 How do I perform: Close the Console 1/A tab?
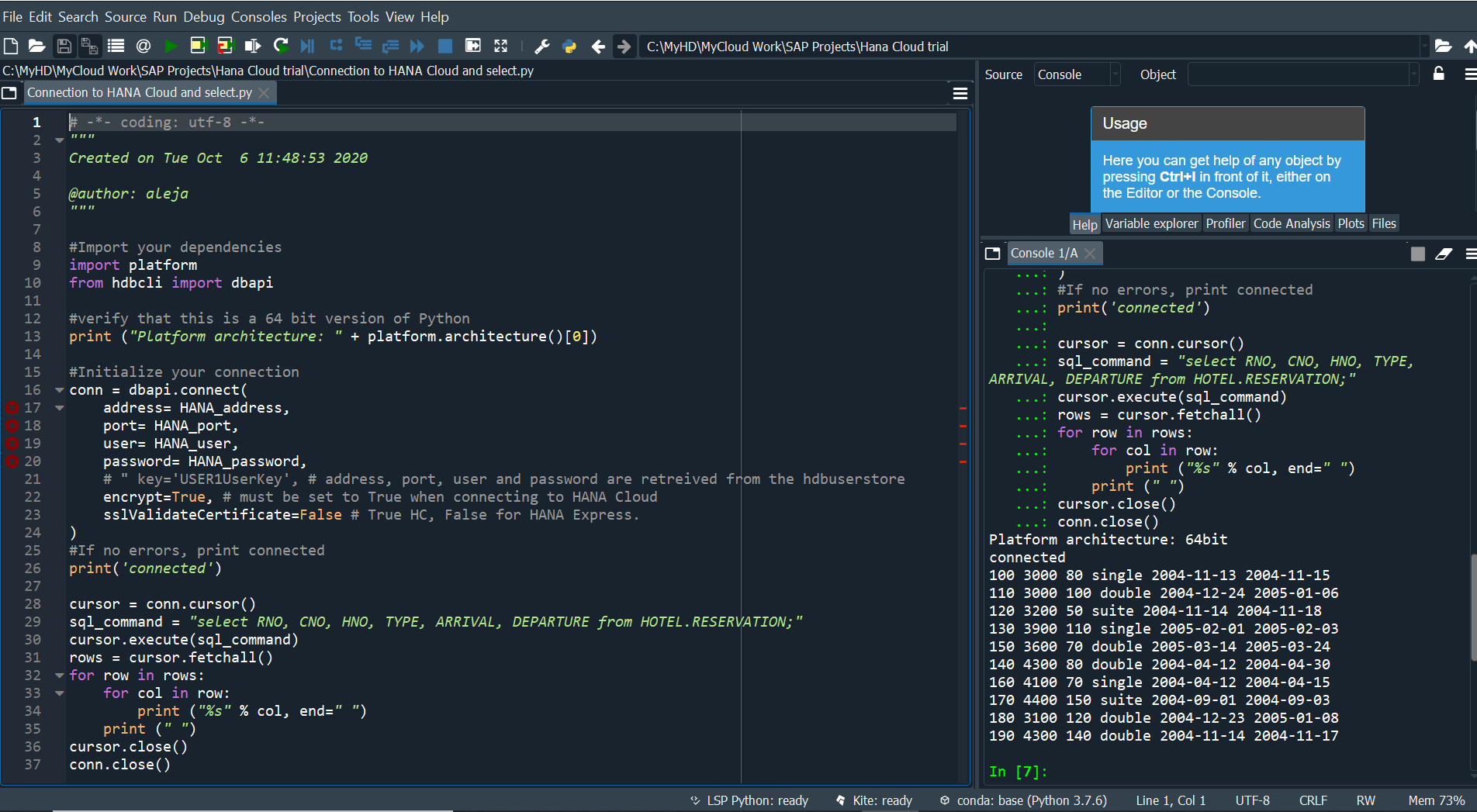click(x=1090, y=254)
